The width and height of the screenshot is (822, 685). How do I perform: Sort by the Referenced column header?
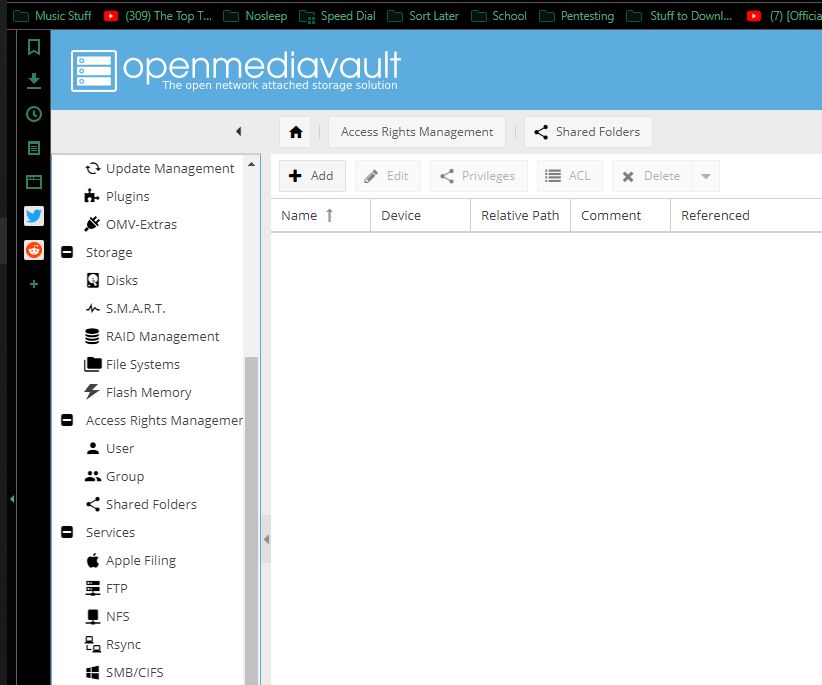[x=747, y=215]
